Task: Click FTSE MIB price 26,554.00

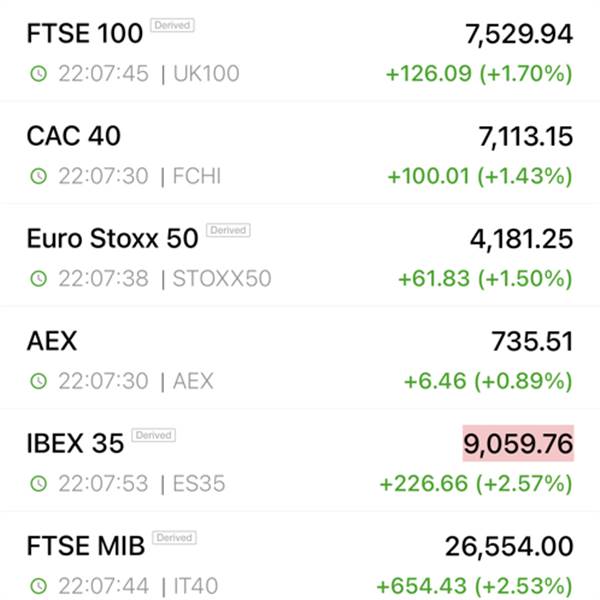Action: click(x=509, y=546)
